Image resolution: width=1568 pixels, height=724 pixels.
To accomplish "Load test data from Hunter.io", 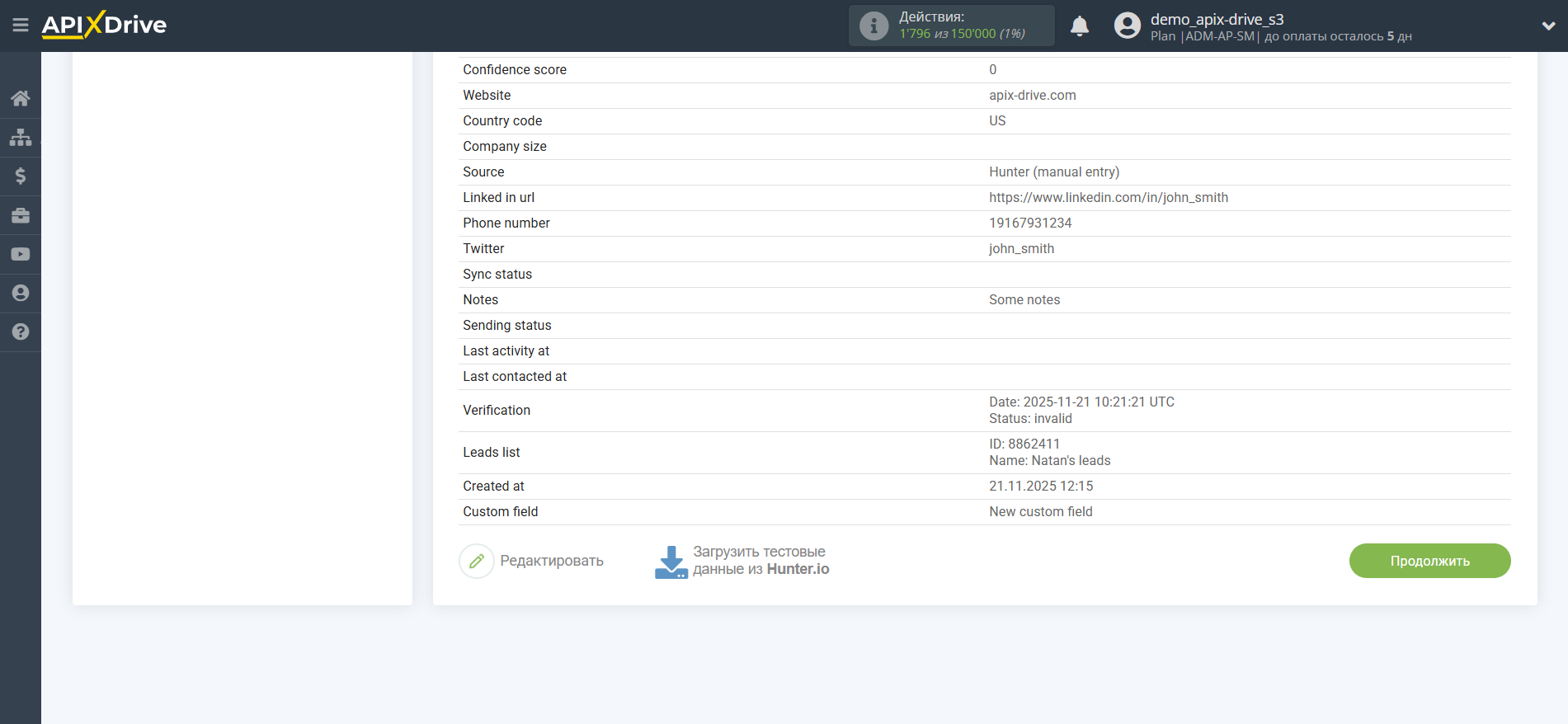I will [x=761, y=561].
